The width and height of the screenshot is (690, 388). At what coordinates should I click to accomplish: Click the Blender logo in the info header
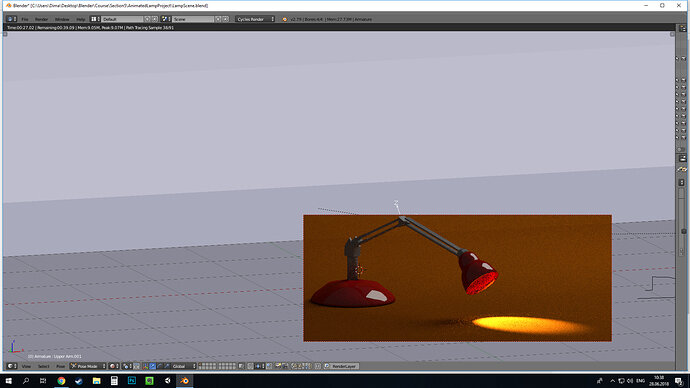coord(285,19)
